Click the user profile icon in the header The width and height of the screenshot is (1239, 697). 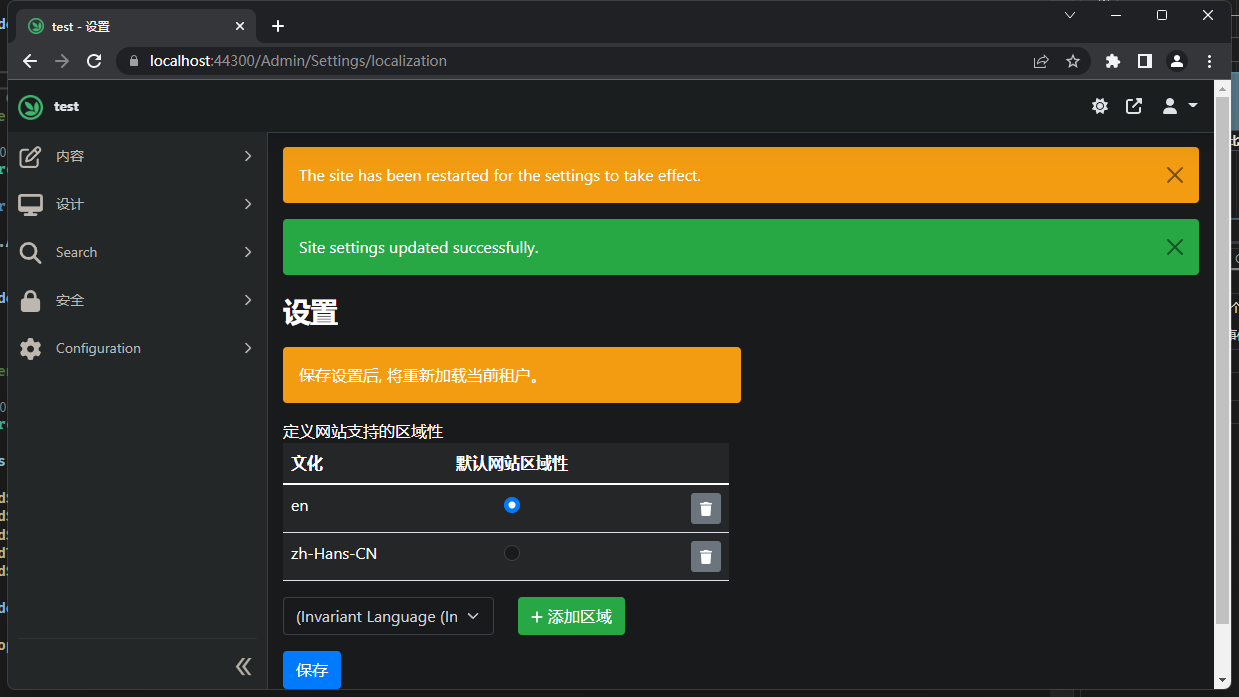tap(1168, 105)
